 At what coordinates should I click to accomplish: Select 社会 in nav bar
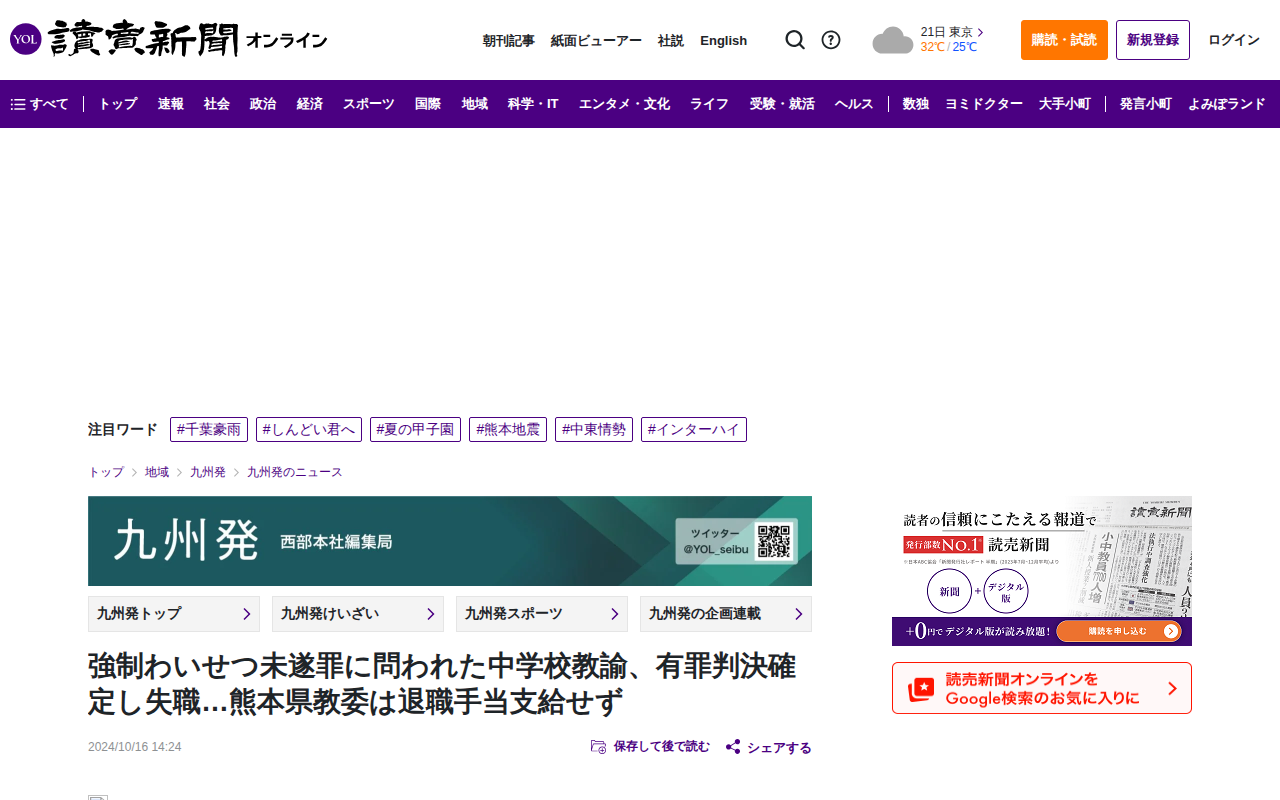click(x=217, y=104)
